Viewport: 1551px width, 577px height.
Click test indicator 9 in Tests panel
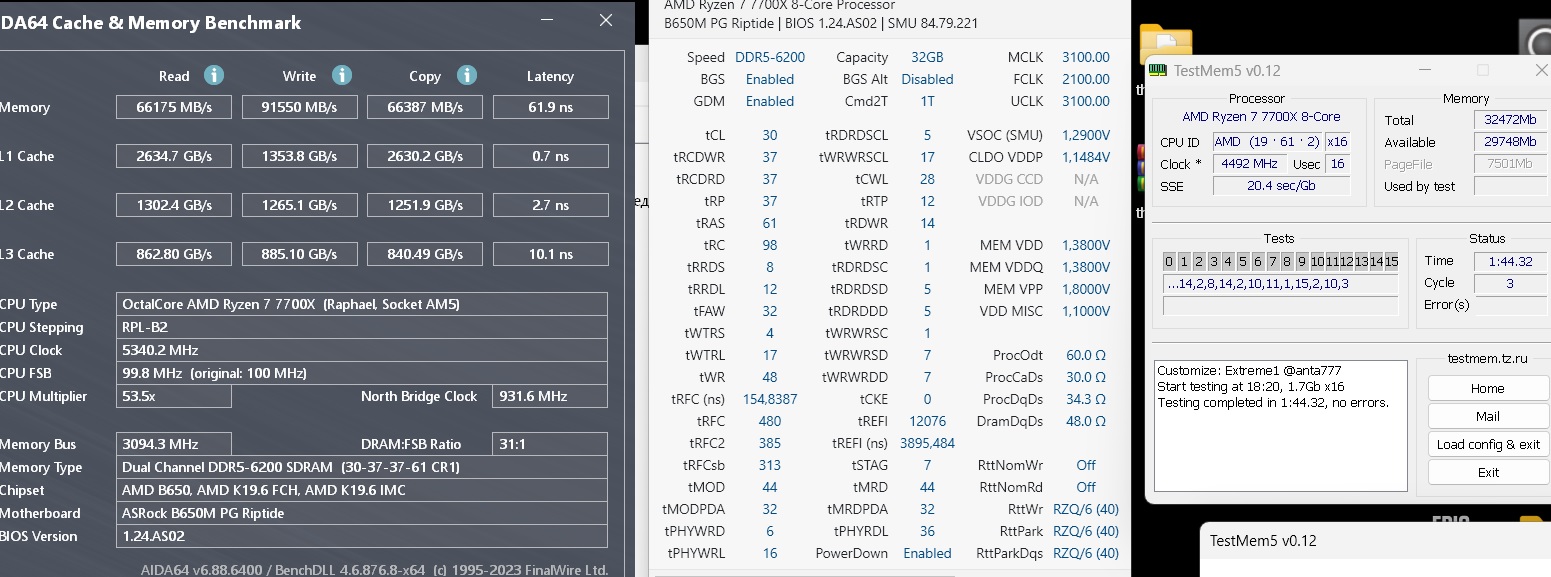[1302, 262]
